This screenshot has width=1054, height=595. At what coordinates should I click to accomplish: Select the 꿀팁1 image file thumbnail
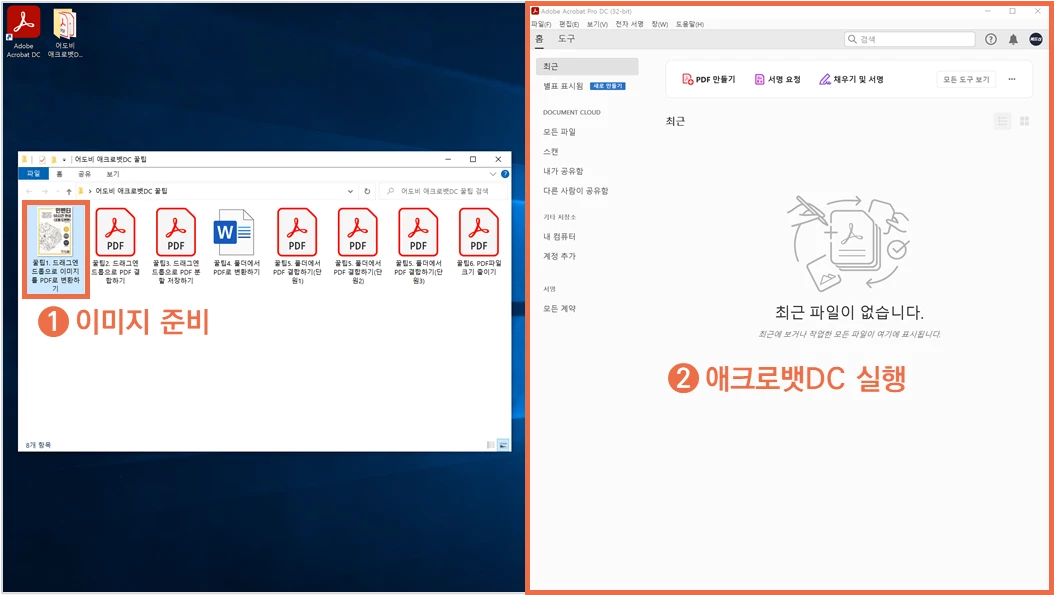[56, 249]
